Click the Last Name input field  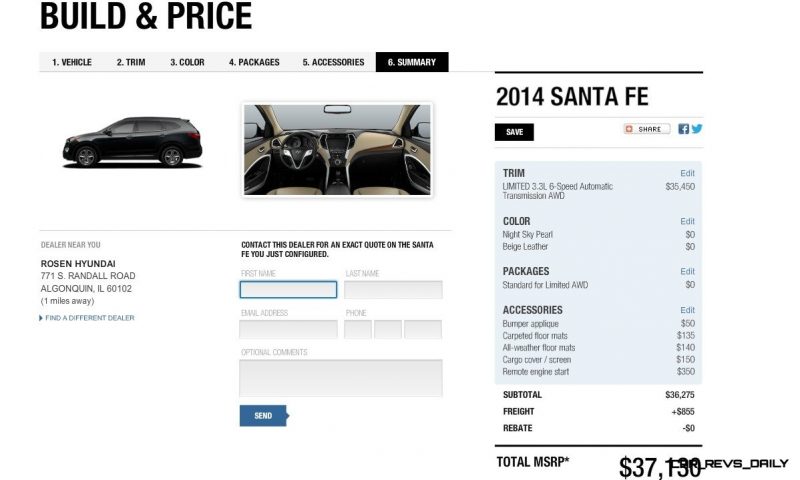[393, 290]
